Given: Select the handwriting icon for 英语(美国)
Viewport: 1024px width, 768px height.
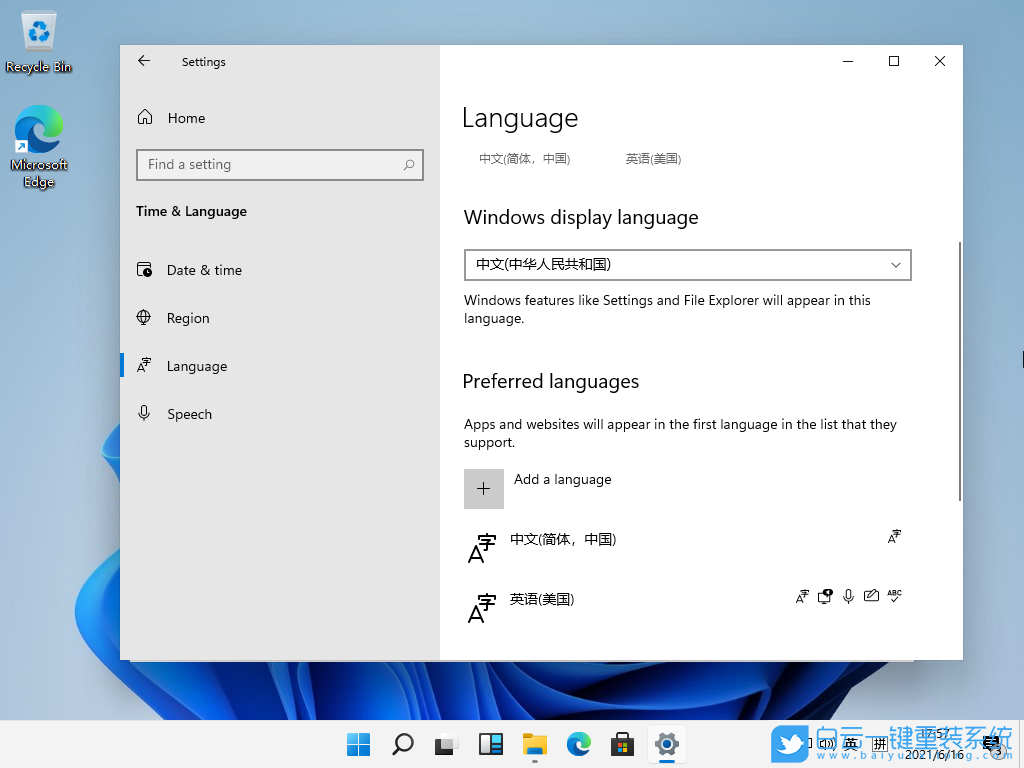Looking at the screenshot, I should click(x=871, y=596).
